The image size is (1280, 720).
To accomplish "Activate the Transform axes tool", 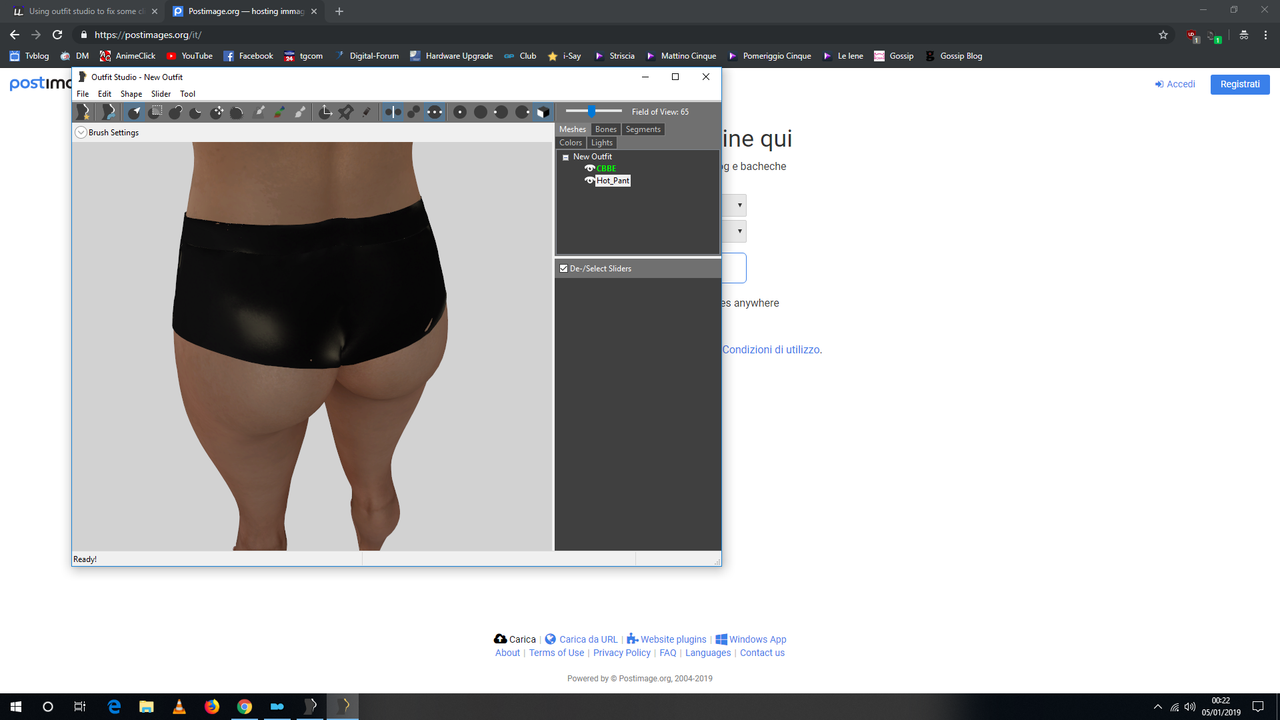I will [x=325, y=112].
